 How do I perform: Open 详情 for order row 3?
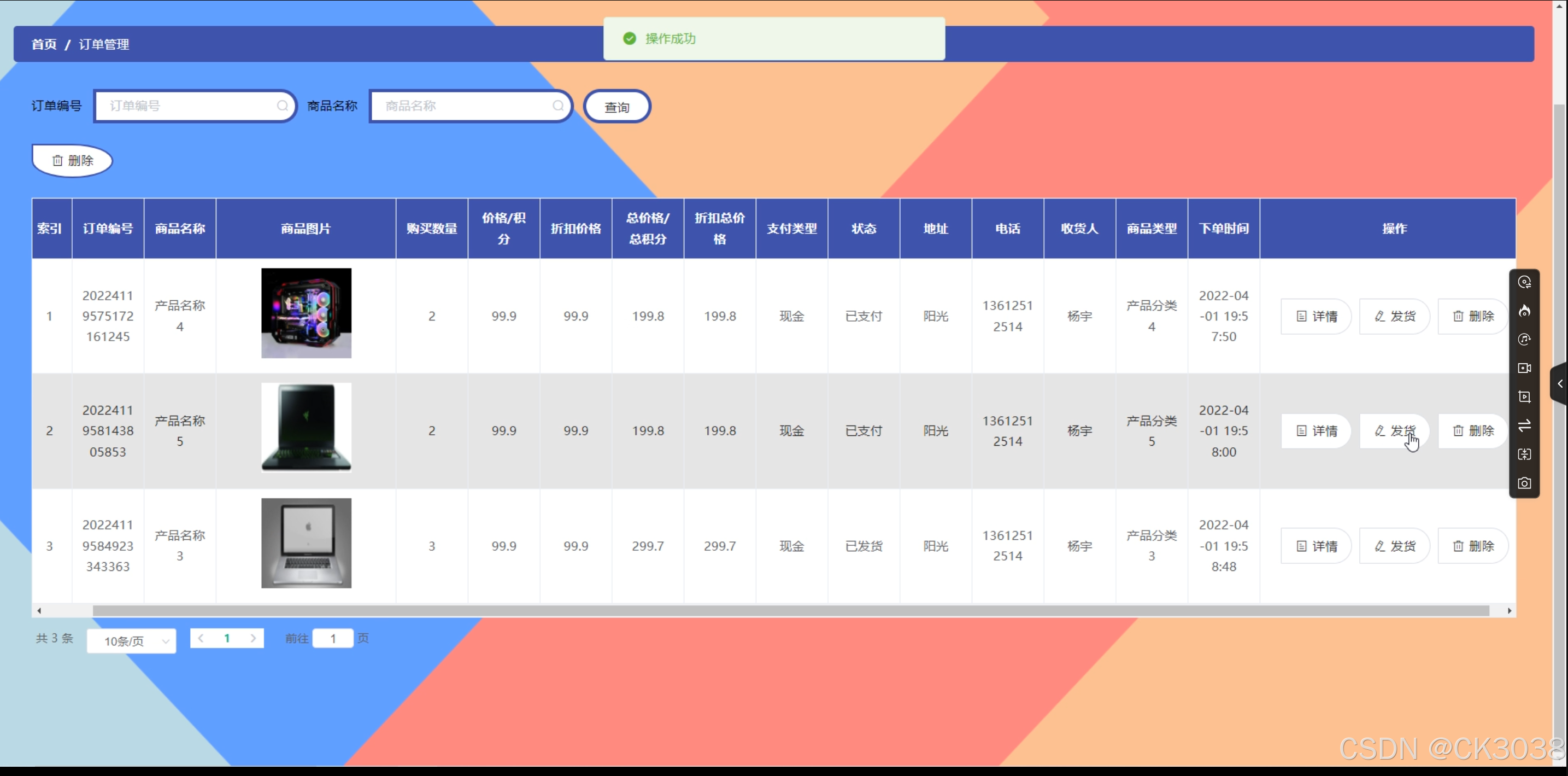(x=1316, y=546)
